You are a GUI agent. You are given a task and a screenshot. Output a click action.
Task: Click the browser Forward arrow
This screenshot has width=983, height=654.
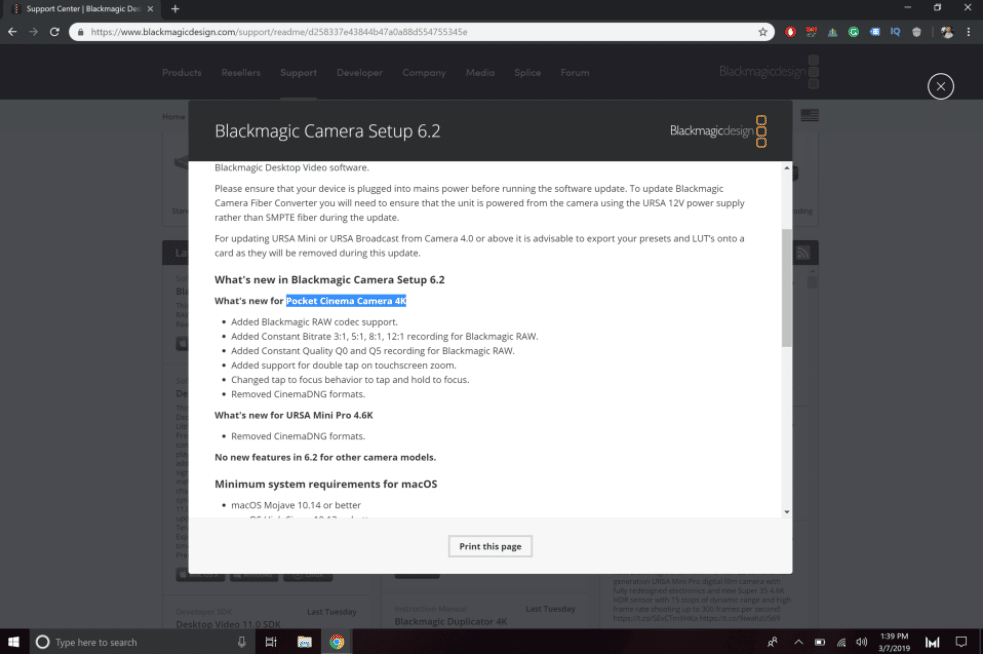(x=33, y=31)
